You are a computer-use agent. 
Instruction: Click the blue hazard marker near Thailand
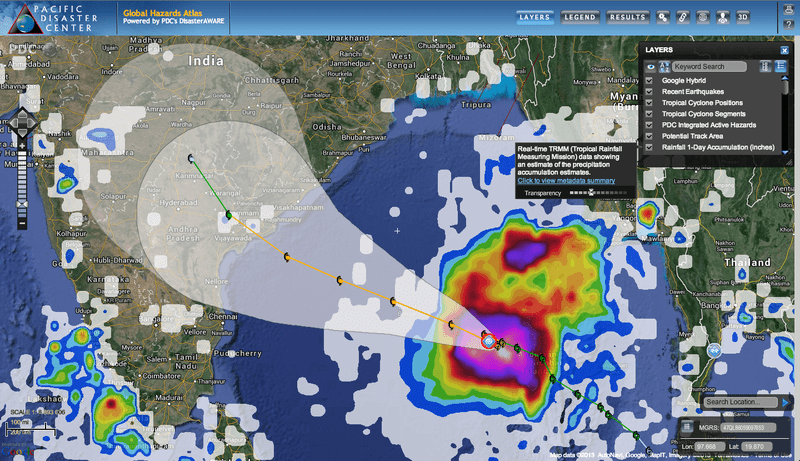click(x=715, y=351)
